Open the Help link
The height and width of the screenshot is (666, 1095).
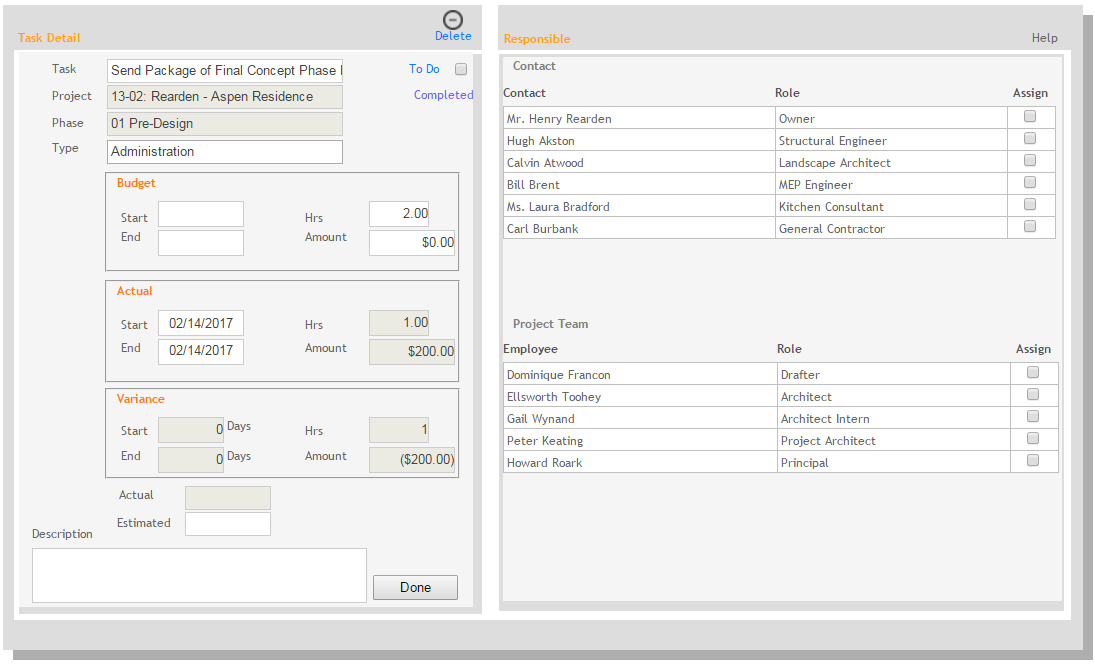(1045, 38)
